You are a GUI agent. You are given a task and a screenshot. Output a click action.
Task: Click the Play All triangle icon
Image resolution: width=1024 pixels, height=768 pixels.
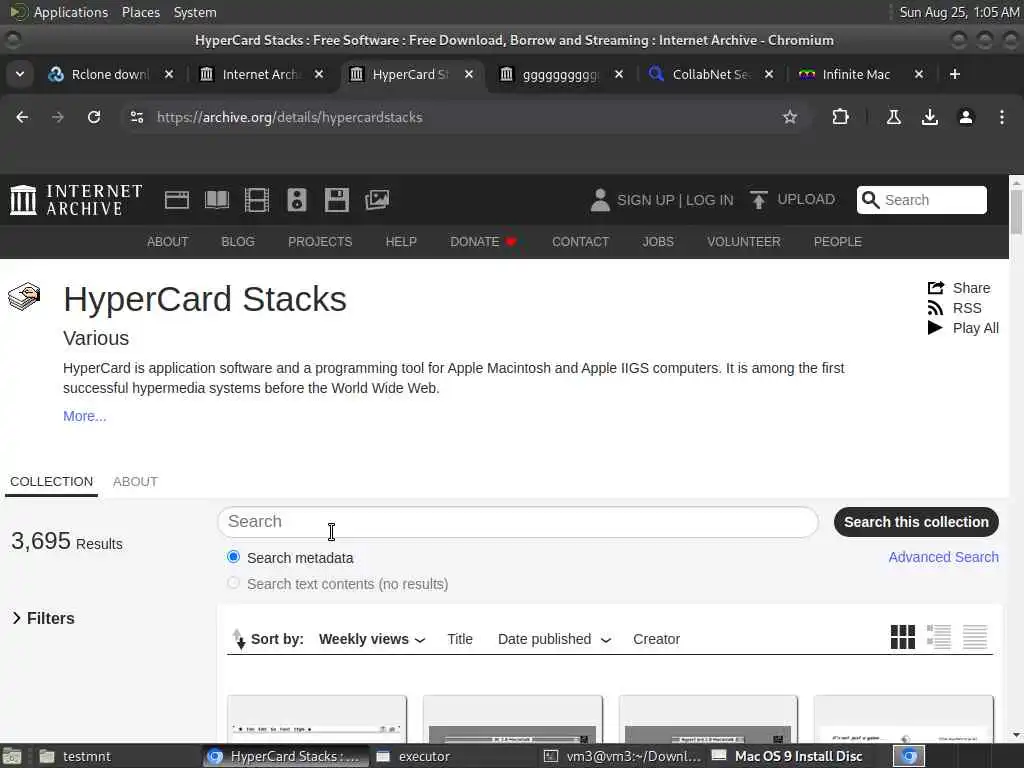tap(935, 328)
